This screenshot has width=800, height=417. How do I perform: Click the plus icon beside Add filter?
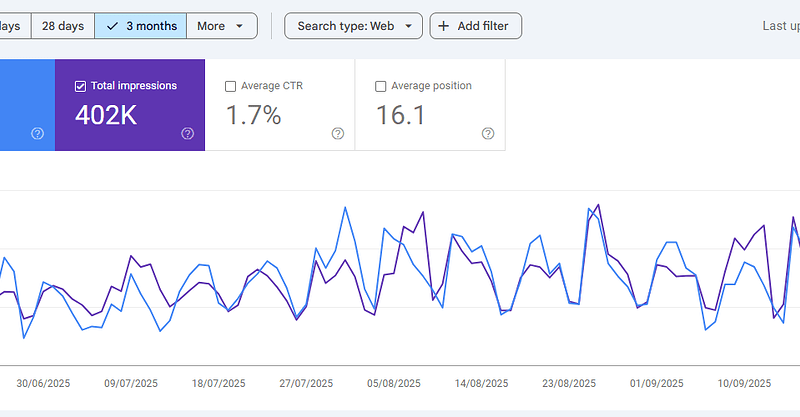pyautogui.click(x=445, y=26)
